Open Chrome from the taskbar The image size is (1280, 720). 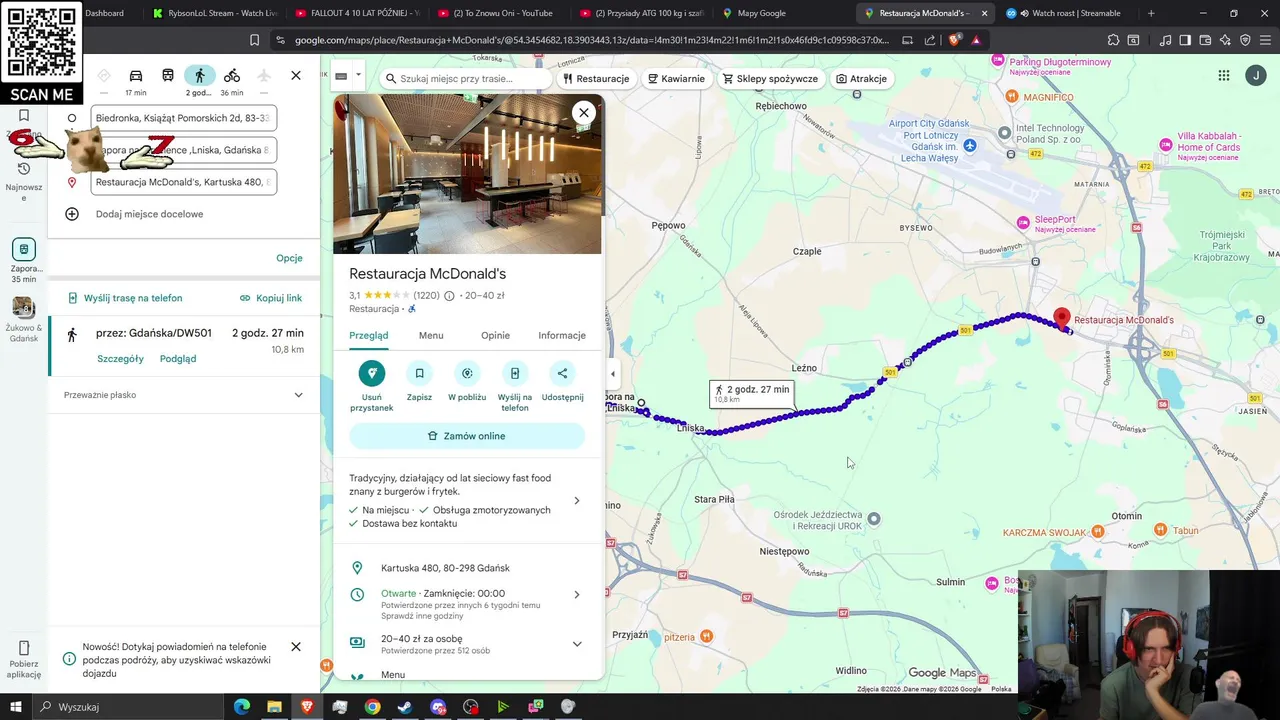[x=372, y=707]
